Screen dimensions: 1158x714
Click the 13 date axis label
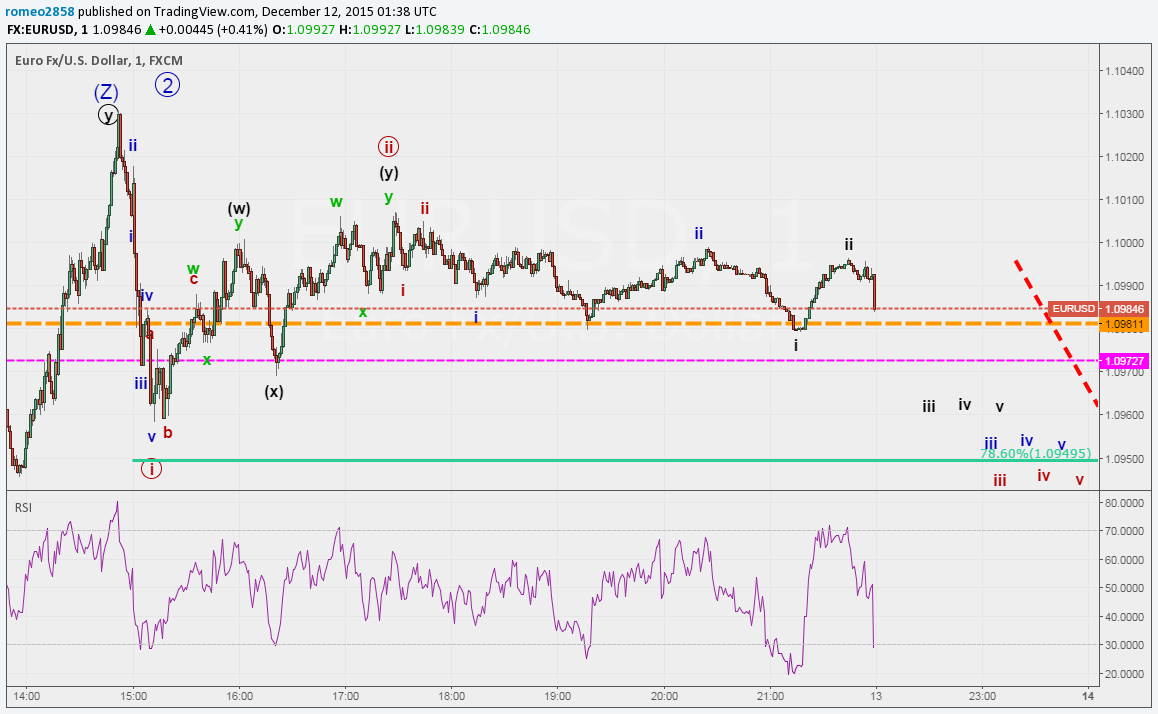click(876, 696)
